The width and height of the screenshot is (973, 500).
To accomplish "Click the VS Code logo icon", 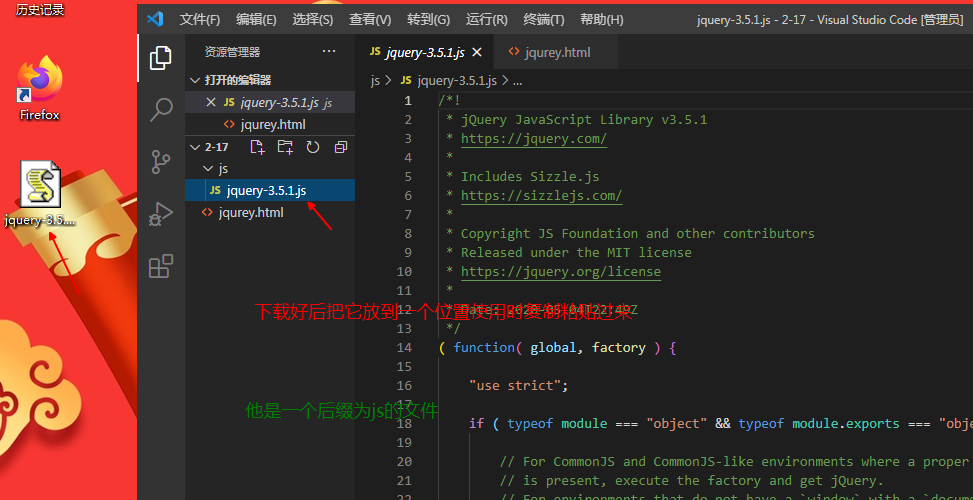I will point(155,19).
